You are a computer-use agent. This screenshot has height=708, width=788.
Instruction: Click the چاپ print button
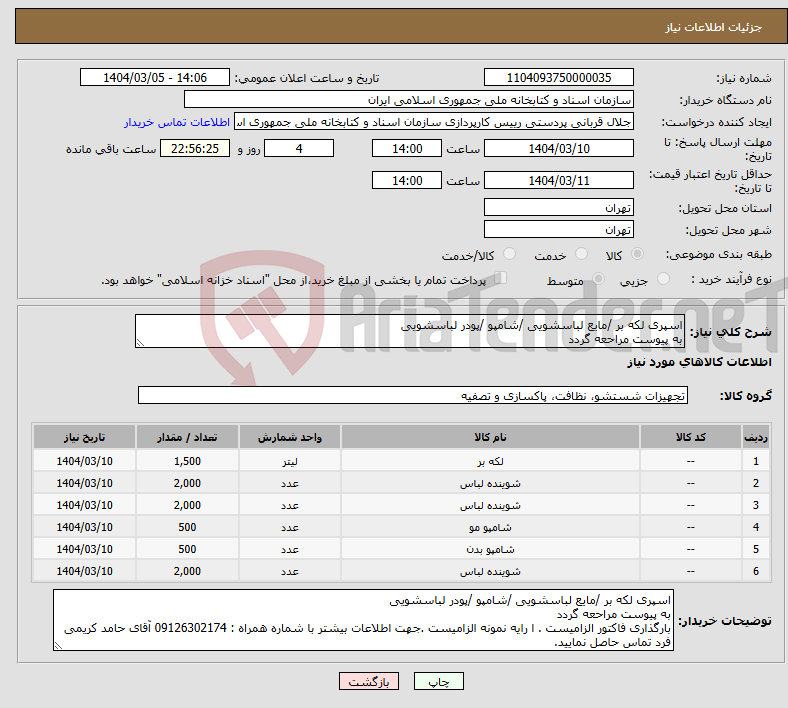pos(438,681)
